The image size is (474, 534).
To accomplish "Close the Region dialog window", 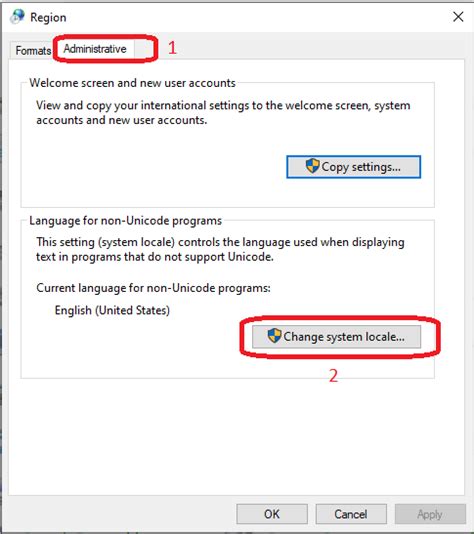I will tap(458, 17).
